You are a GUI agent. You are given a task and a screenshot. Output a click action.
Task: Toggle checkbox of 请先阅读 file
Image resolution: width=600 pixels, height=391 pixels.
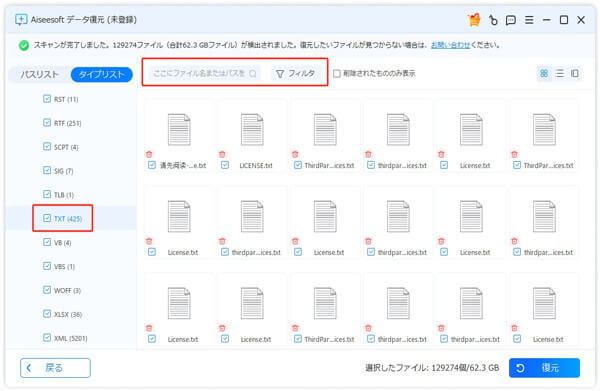click(x=152, y=165)
